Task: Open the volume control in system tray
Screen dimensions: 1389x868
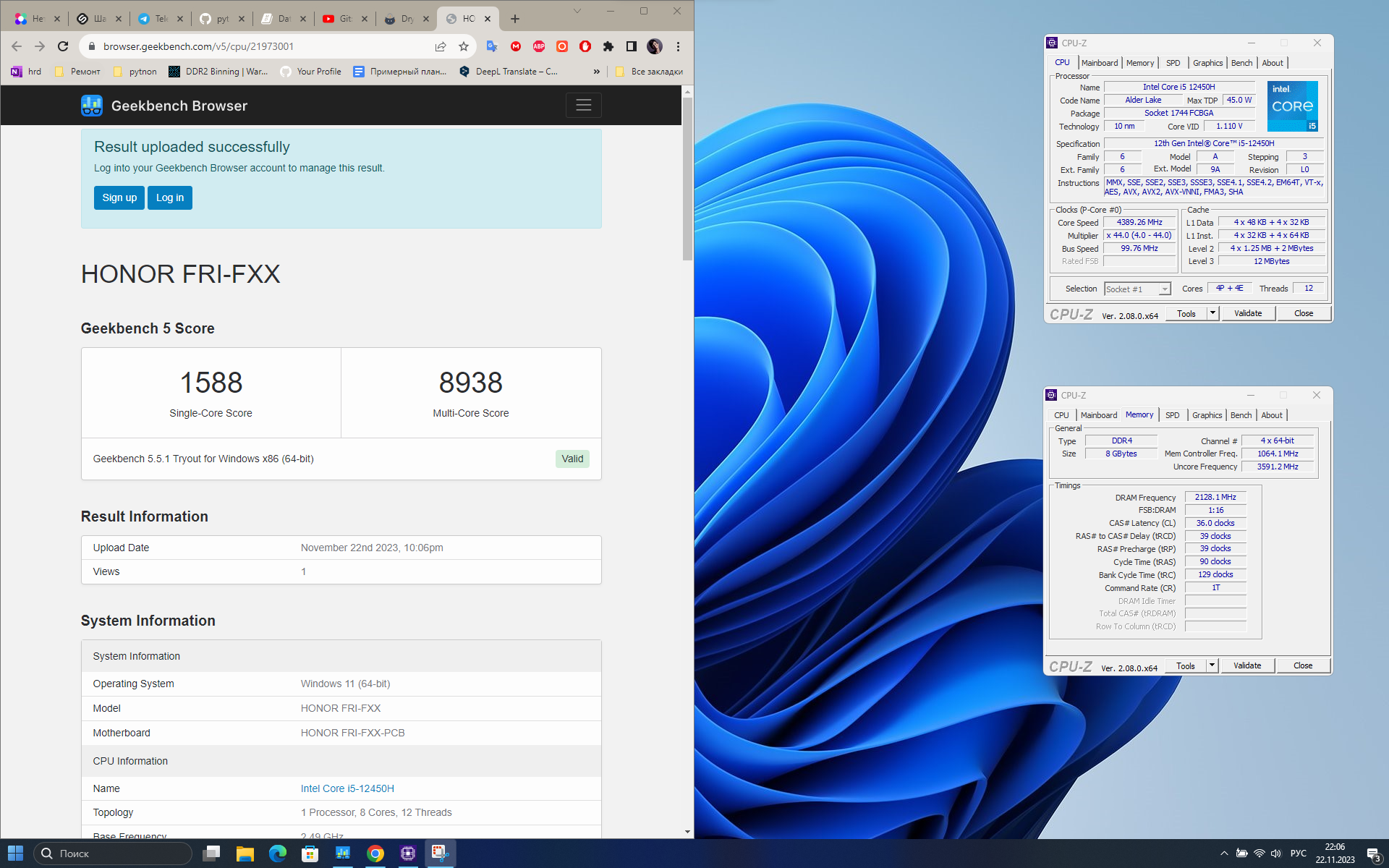Action: (1276, 854)
